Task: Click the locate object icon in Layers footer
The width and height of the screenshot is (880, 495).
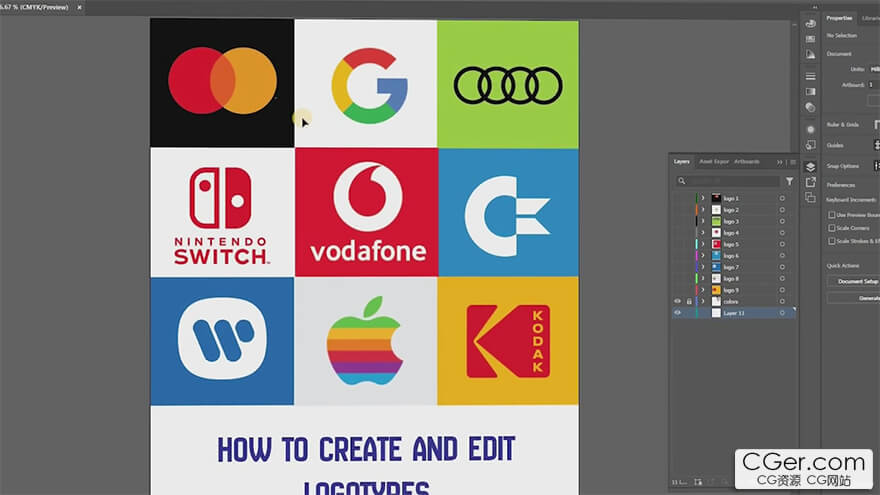Action: click(698, 482)
